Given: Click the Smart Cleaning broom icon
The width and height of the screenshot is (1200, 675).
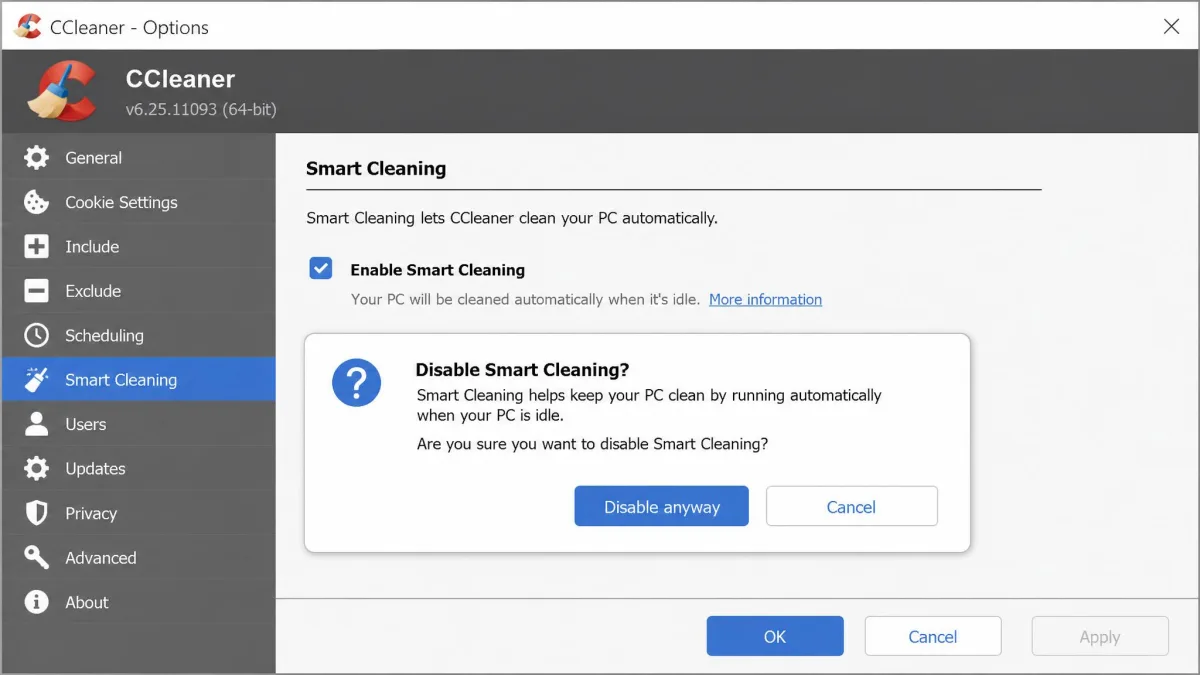Looking at the screenshot, I should (x=37, y=380).
